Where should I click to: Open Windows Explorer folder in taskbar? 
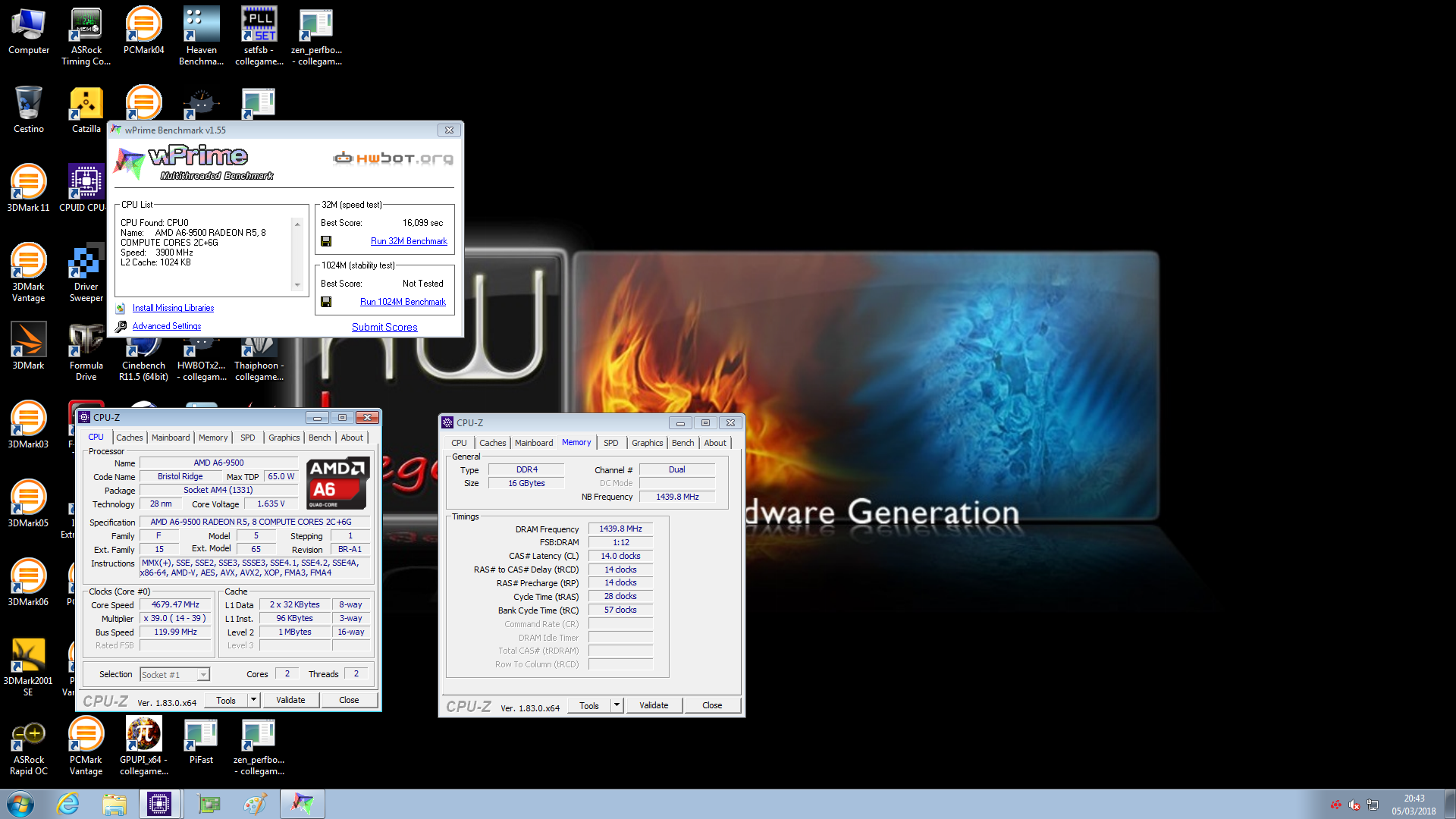[115, 804]
